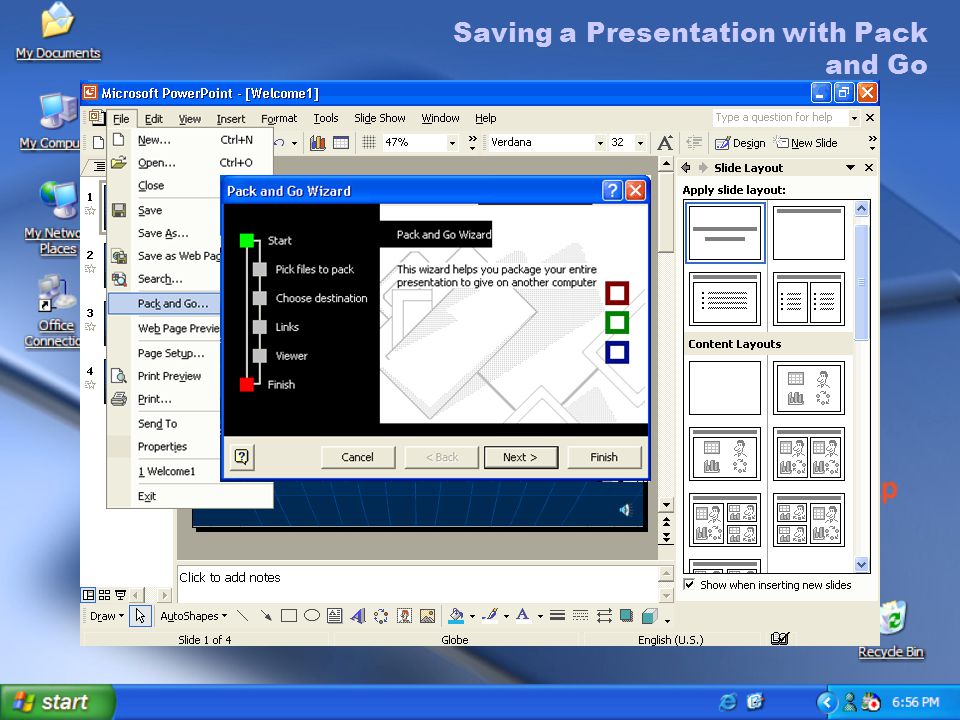Viewport: 960px width, 720px height.
Task: Click the Line Color brush icon
Action: click(489, 615)
